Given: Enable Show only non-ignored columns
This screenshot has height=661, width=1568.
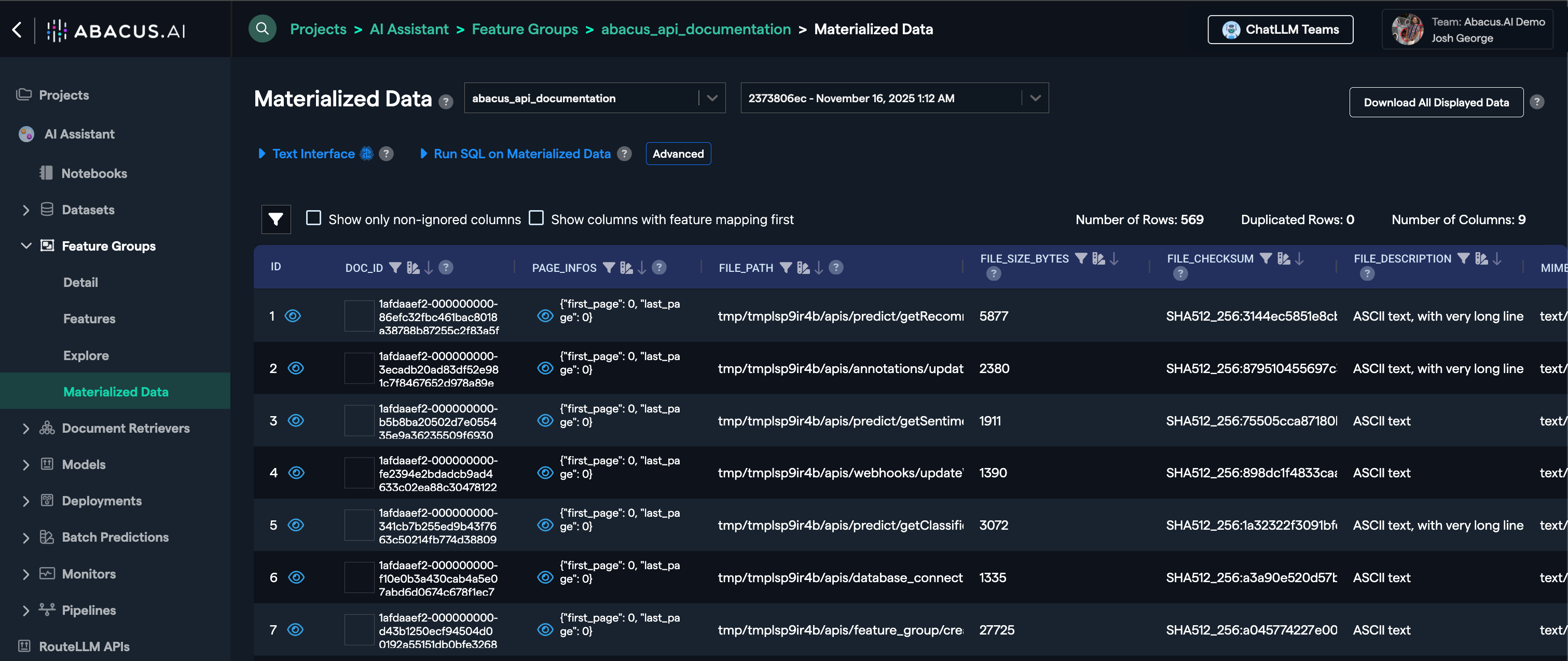Looking at the screenshot, I should (313, 218).
